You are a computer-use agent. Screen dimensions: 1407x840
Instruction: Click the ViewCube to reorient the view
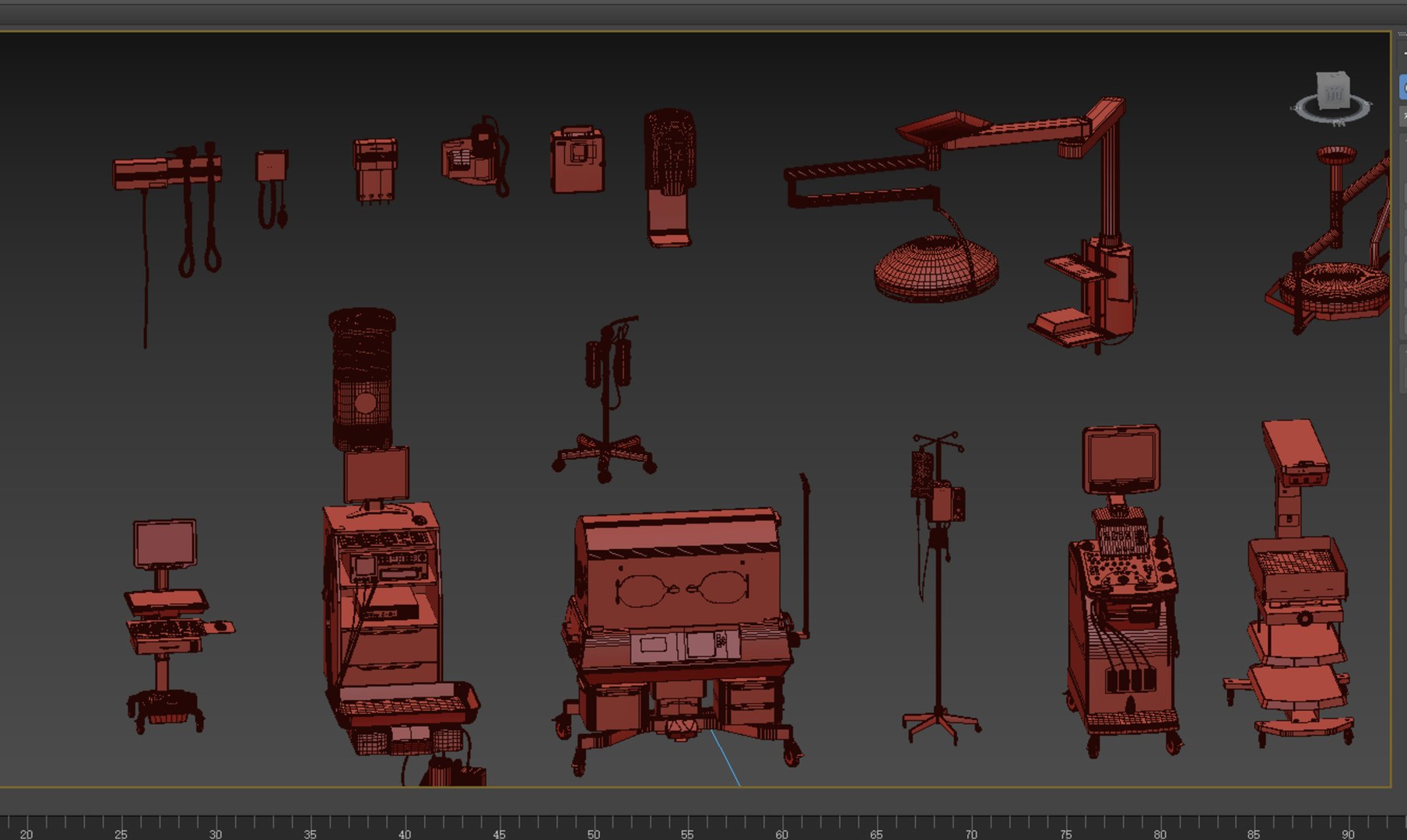click(1333, 92)
